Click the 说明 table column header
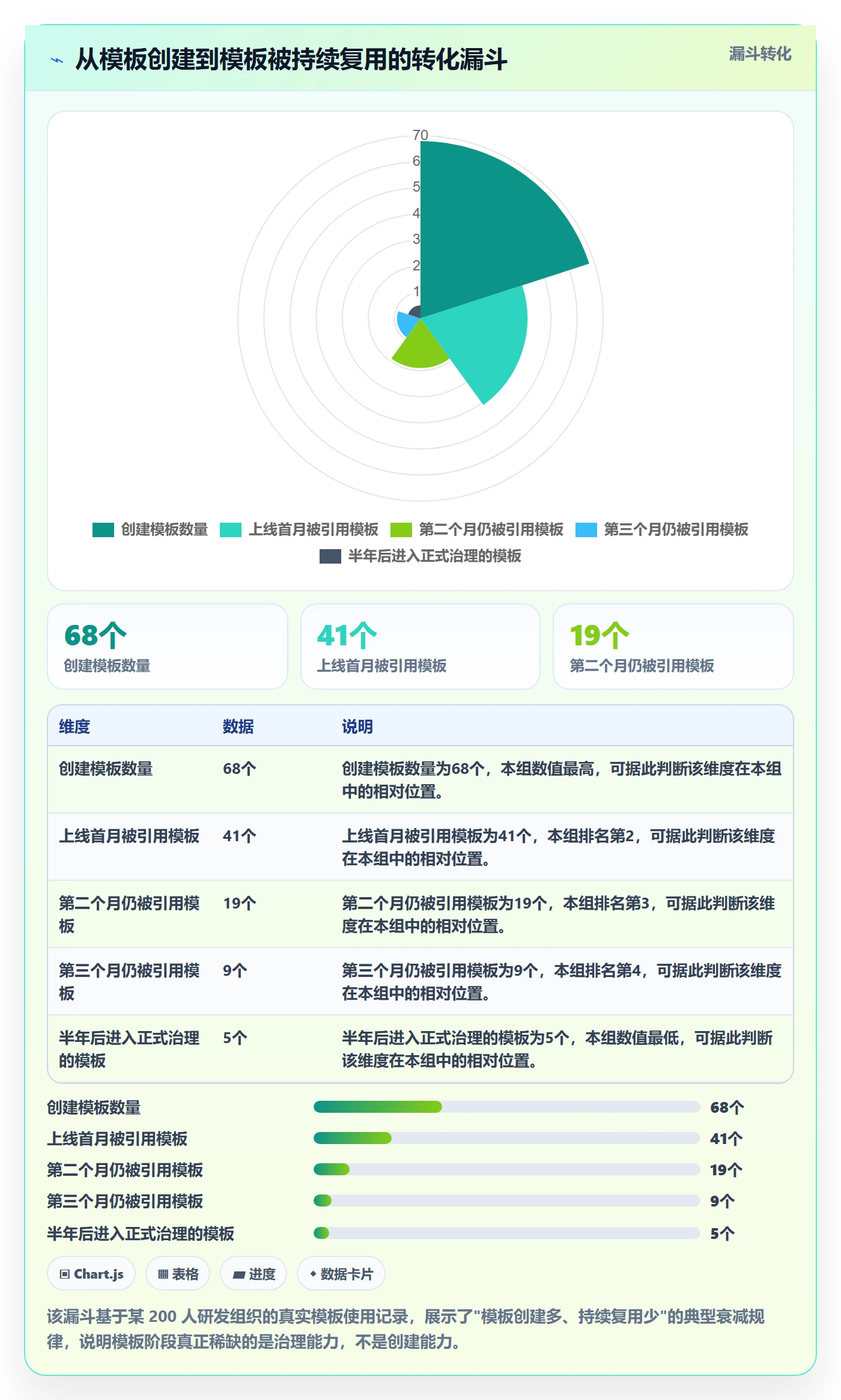 pos(357,726)
